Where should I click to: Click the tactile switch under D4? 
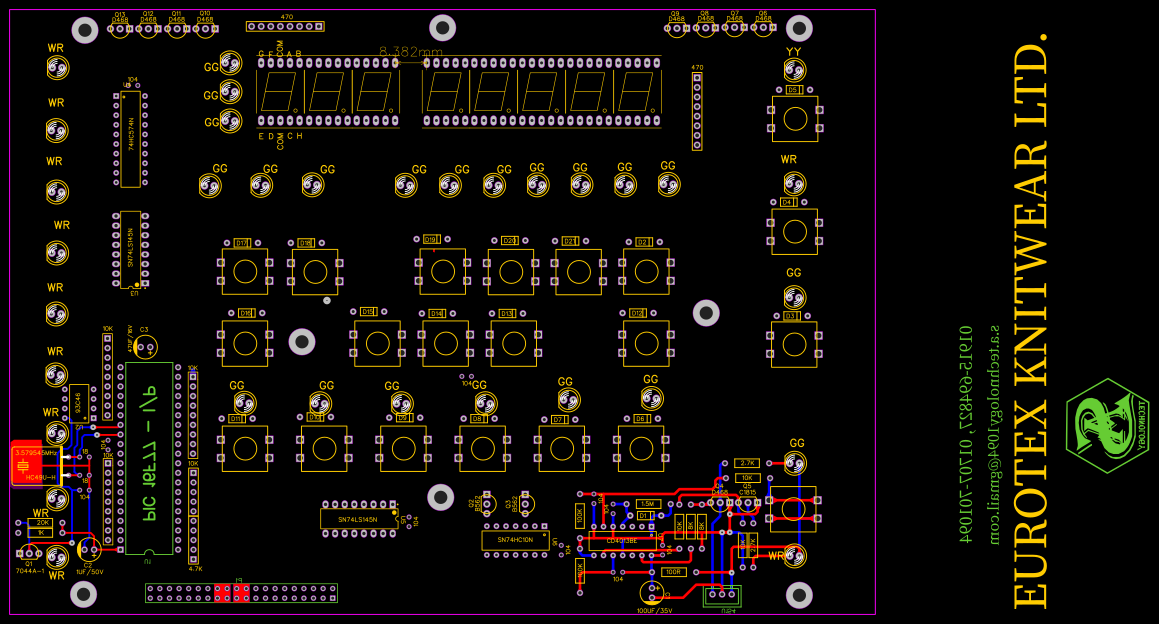795,231
